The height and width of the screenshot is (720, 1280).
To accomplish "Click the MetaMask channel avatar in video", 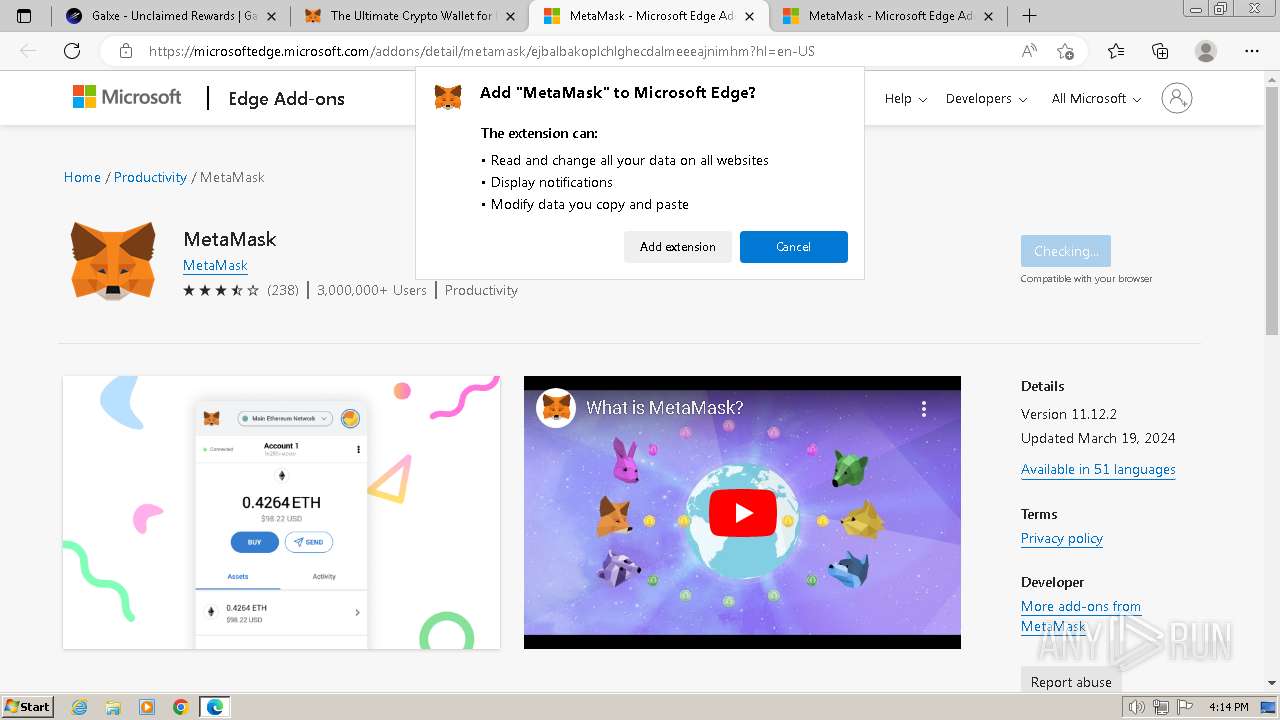I will coord(557,408).
